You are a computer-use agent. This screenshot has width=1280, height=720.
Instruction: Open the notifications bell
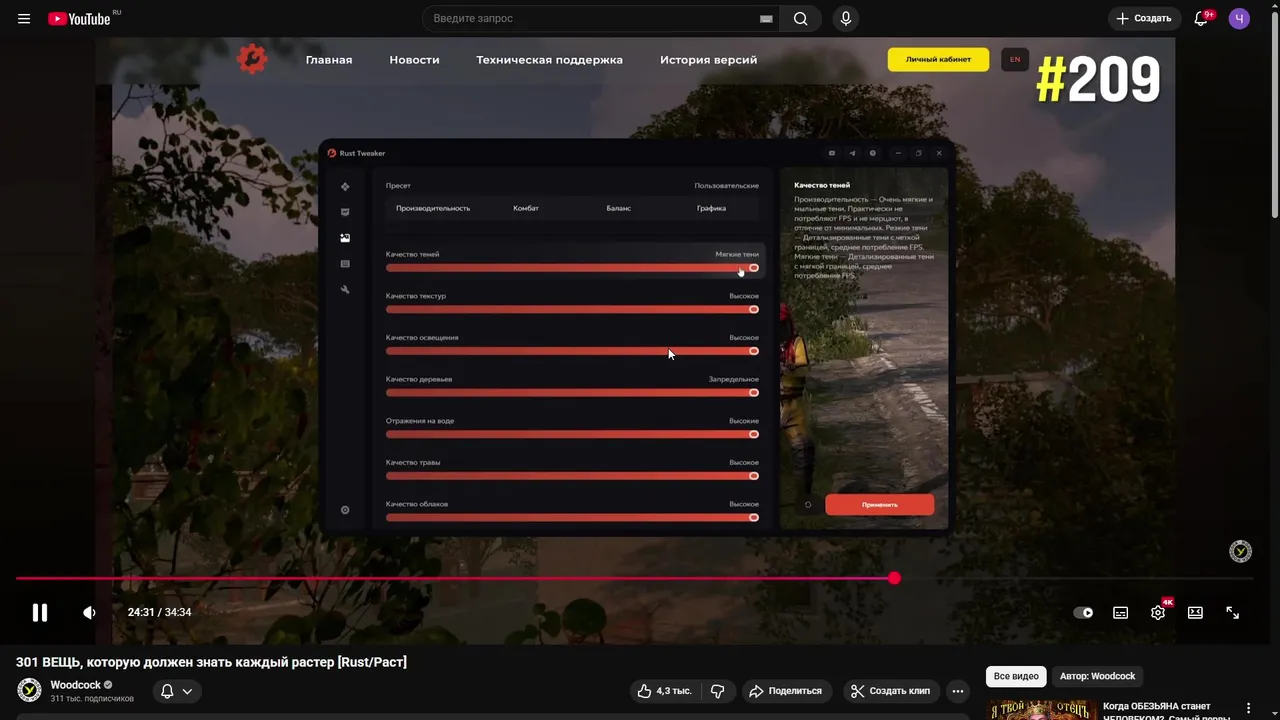point(1201,18)
